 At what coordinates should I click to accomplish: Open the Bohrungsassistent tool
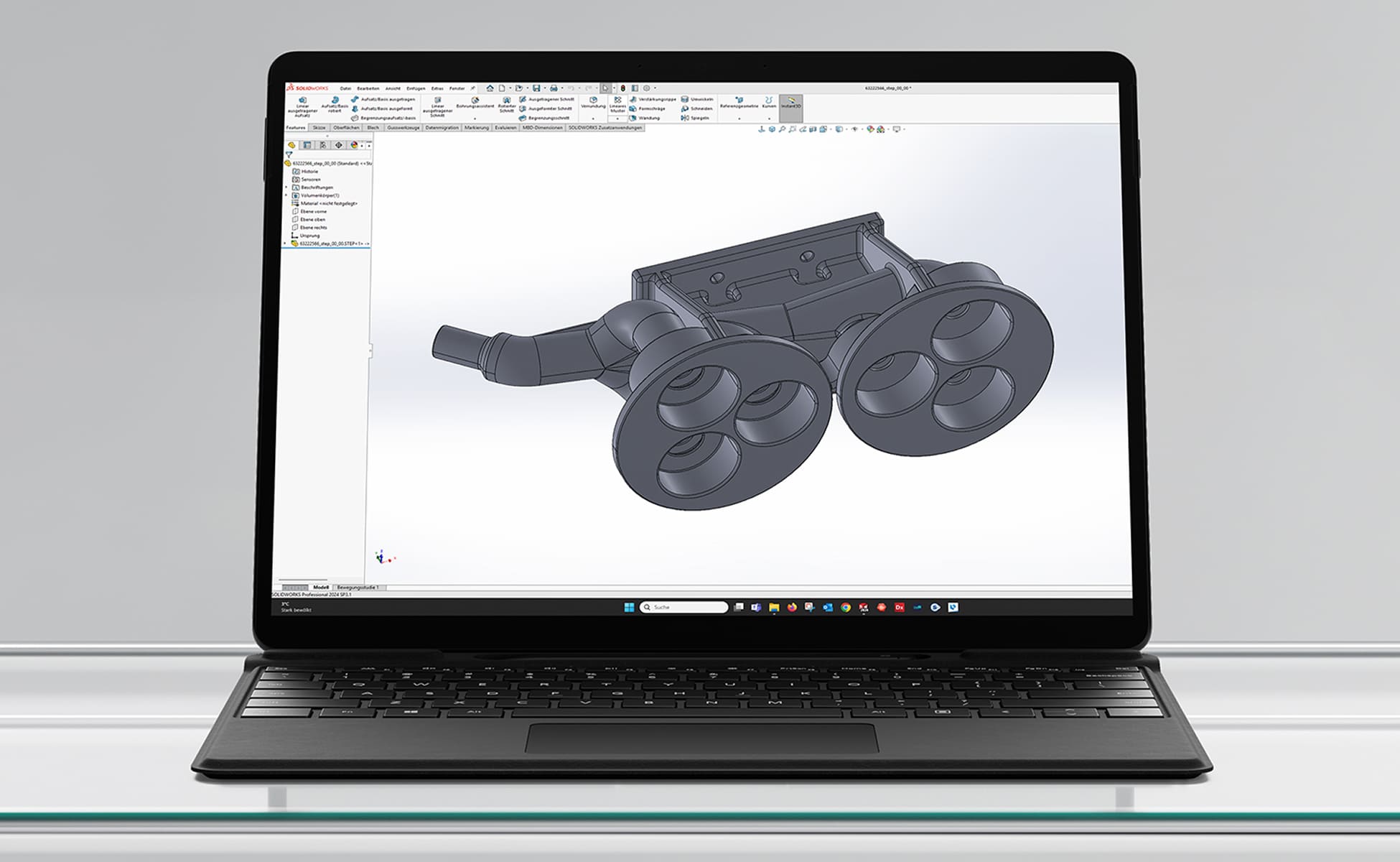(475, 103)
